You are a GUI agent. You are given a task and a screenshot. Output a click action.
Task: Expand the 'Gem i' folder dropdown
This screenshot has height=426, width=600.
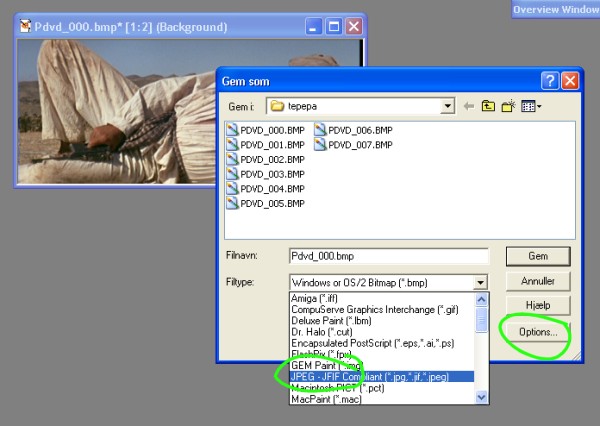coord(449,106)
